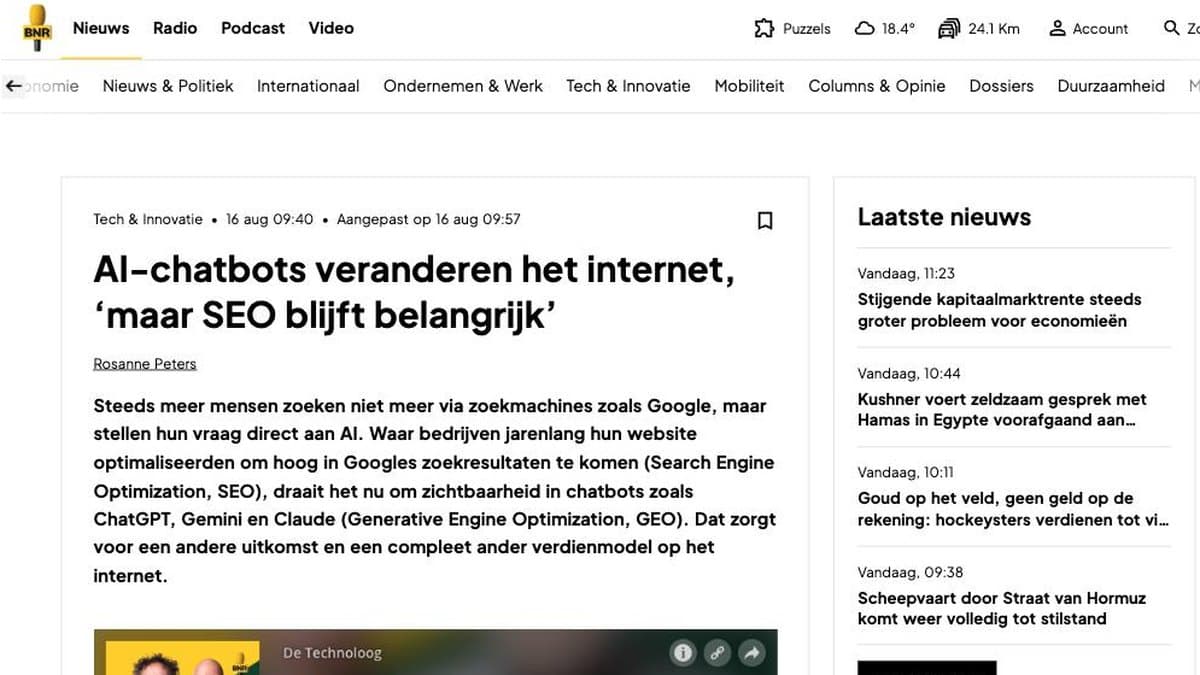Image resolution: width=1200 pixels, height=675 pixels.
Task: Open Columns & Opinie category
Action: point(877,86)
